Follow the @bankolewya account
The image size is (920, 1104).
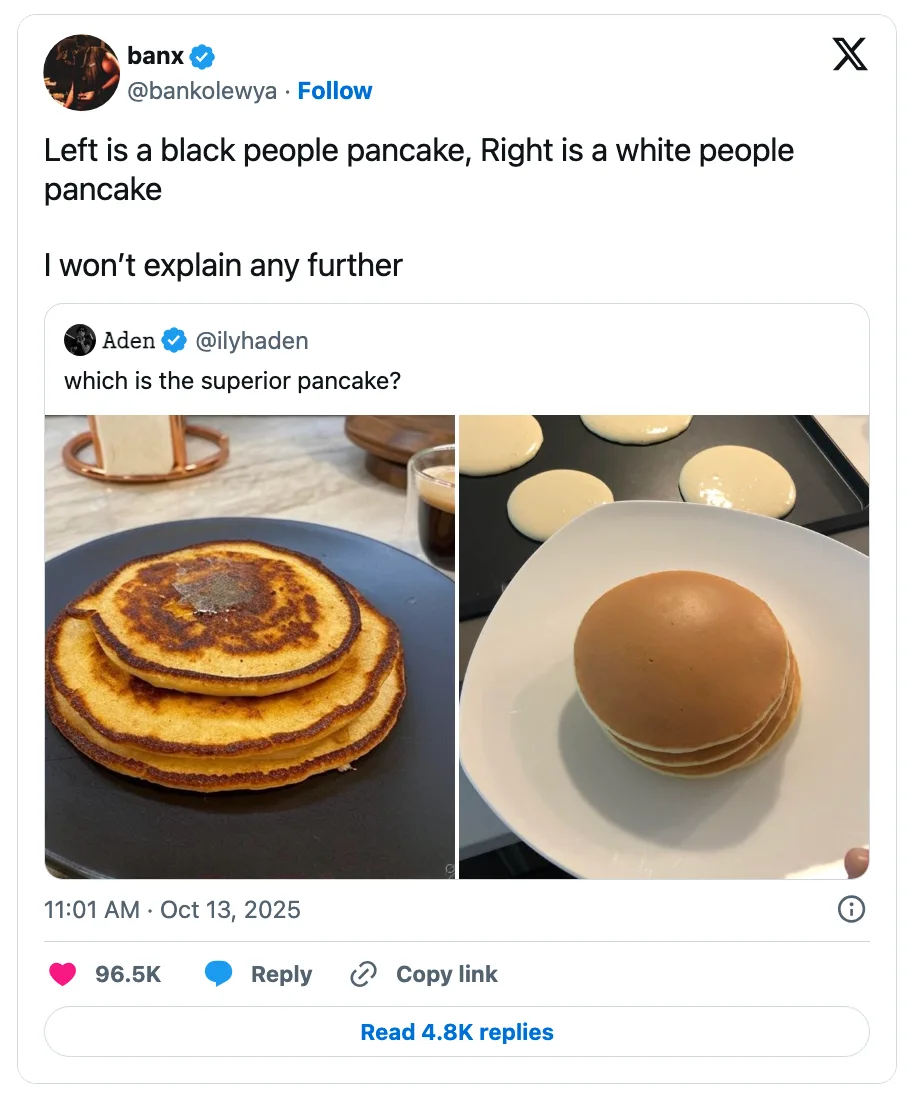click(x=335, y=91)
